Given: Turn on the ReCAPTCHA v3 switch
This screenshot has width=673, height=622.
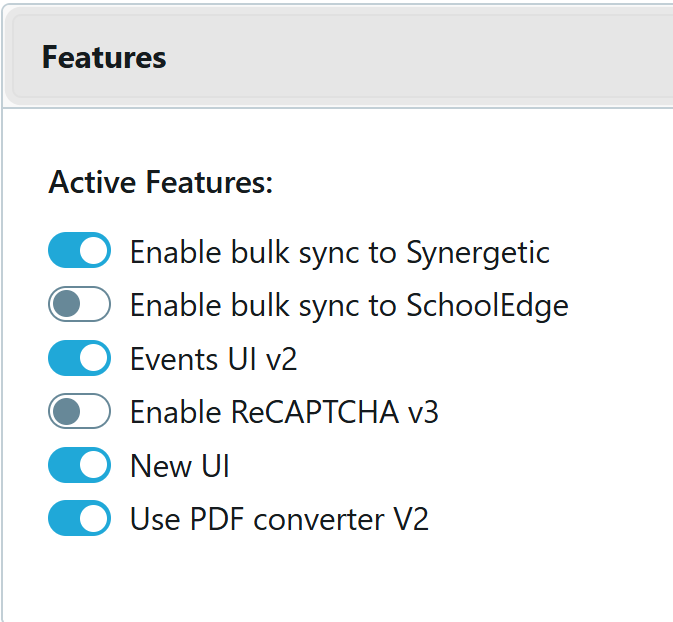Looking at the screenshot, I should (79, 412).
